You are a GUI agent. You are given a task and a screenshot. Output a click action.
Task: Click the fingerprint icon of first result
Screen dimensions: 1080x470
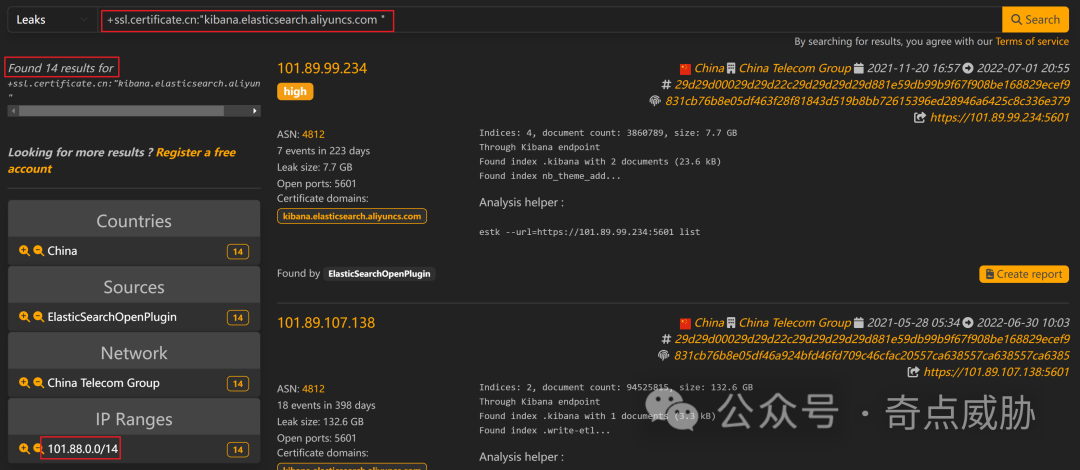655,101
